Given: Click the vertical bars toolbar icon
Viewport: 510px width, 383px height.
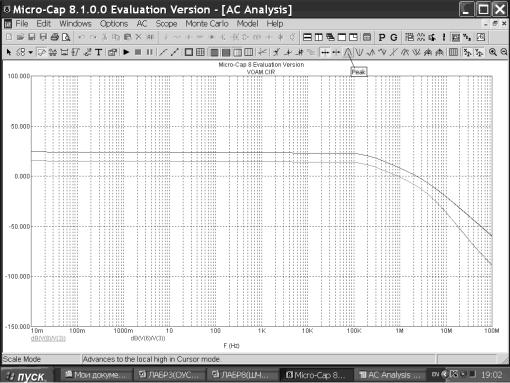Looking at the screenshot, I should point(453,52).
